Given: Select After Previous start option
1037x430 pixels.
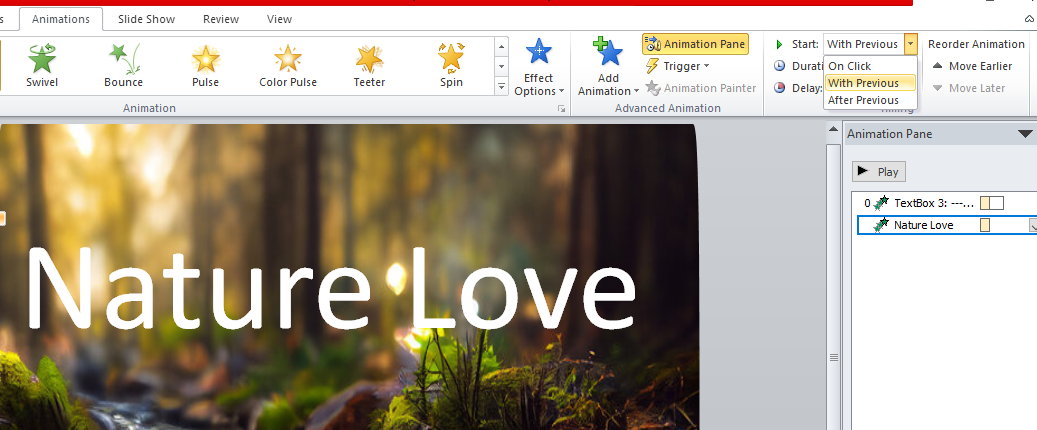Looking at the screenshot, I should point(863,100).
